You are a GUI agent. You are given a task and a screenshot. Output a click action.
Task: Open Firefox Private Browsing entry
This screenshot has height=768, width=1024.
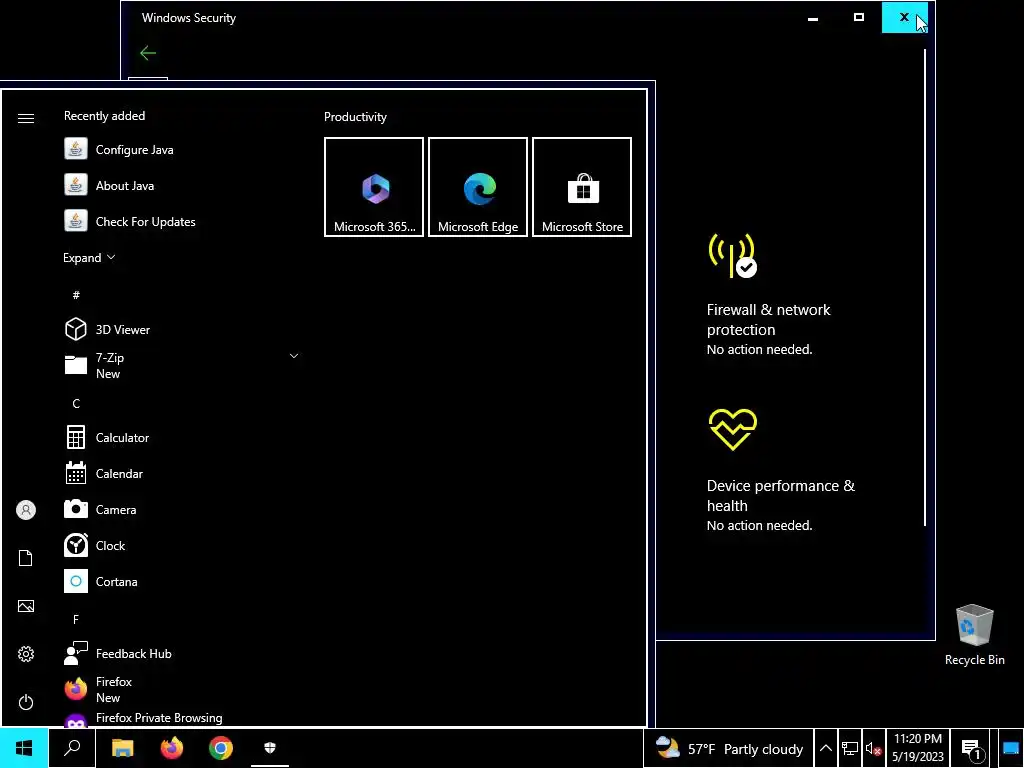pyautogui.click(x=183, y=718)
